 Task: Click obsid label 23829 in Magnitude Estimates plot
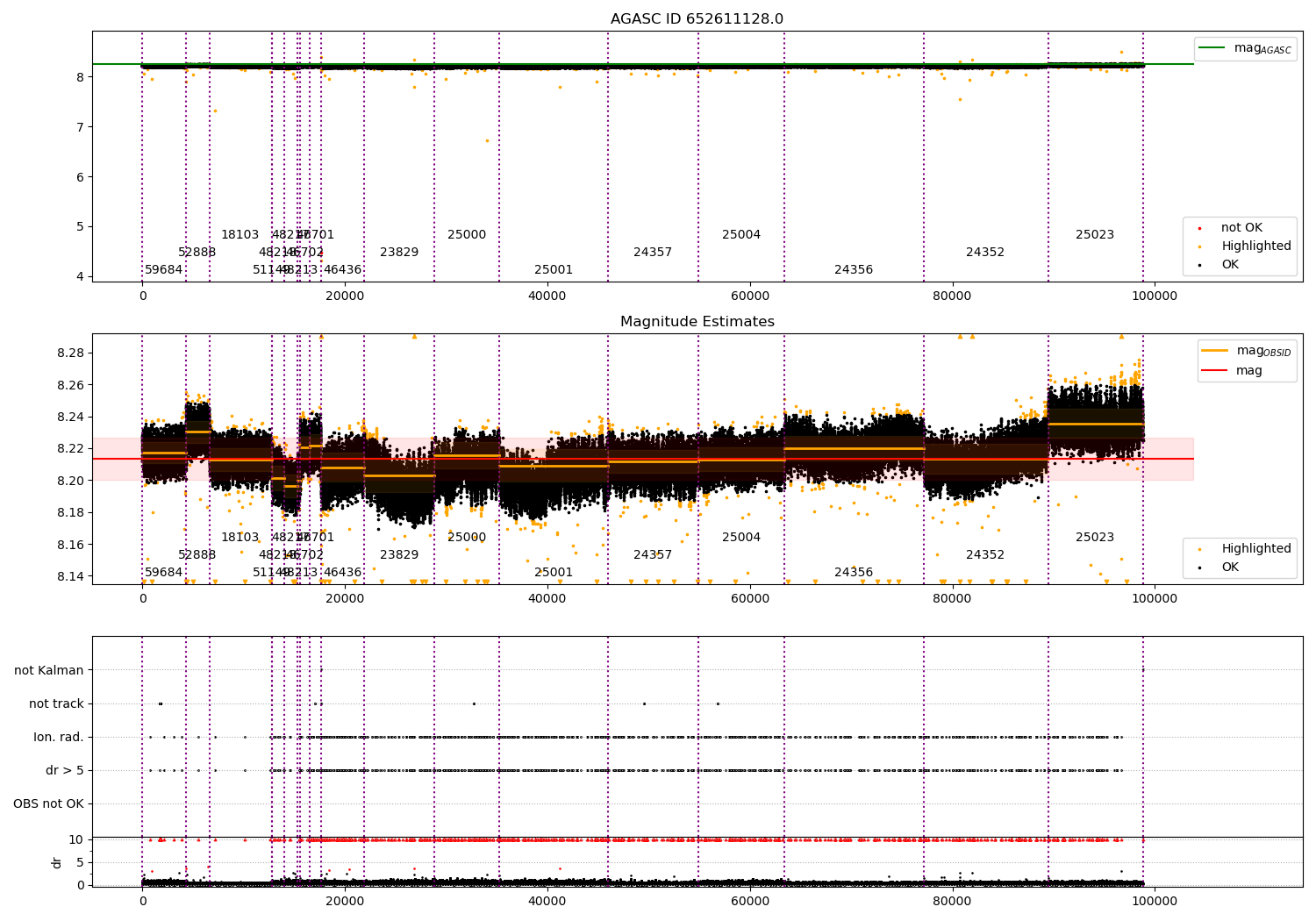click(399, 555)
